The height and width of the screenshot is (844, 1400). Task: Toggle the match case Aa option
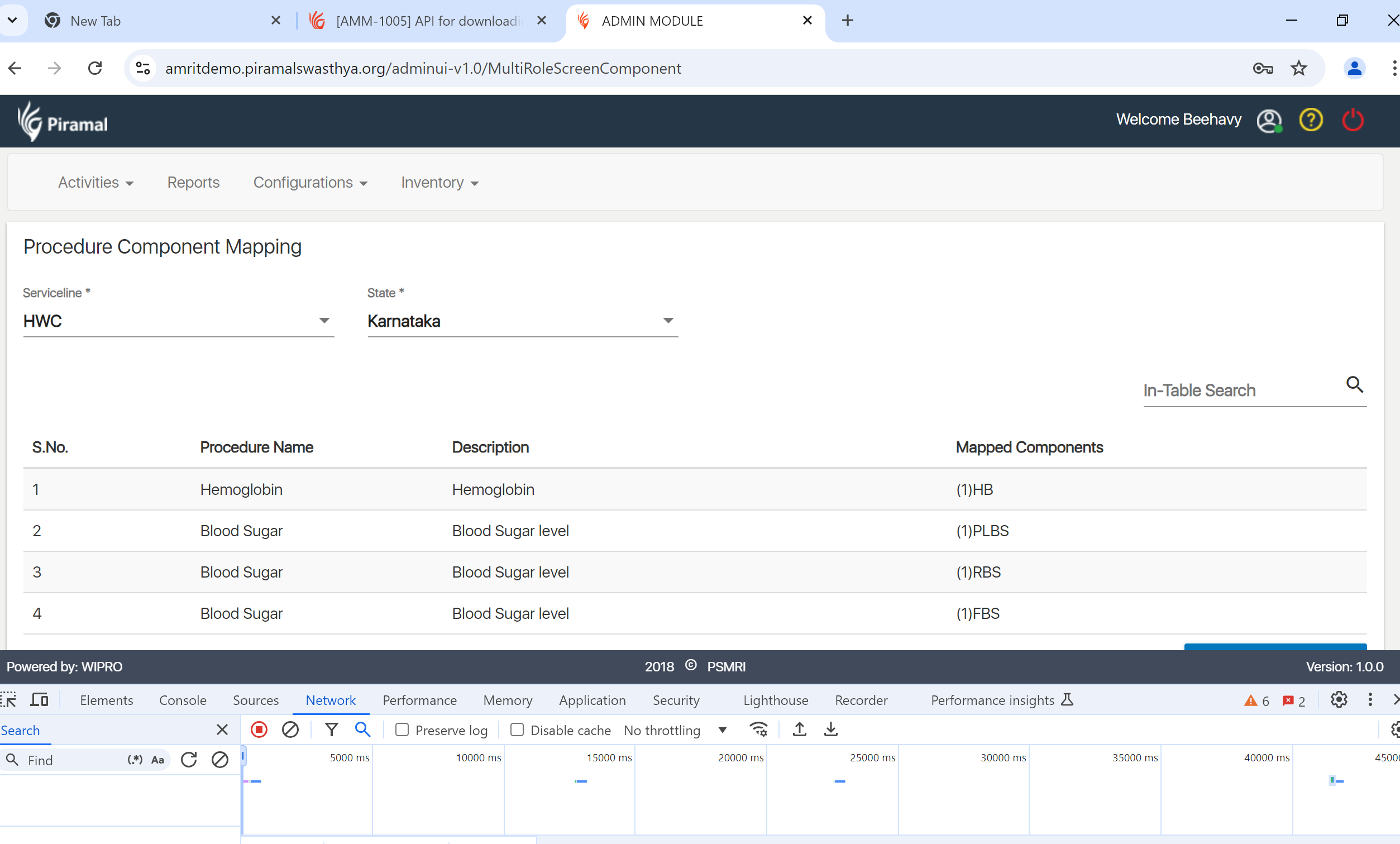tap(157, 760)
